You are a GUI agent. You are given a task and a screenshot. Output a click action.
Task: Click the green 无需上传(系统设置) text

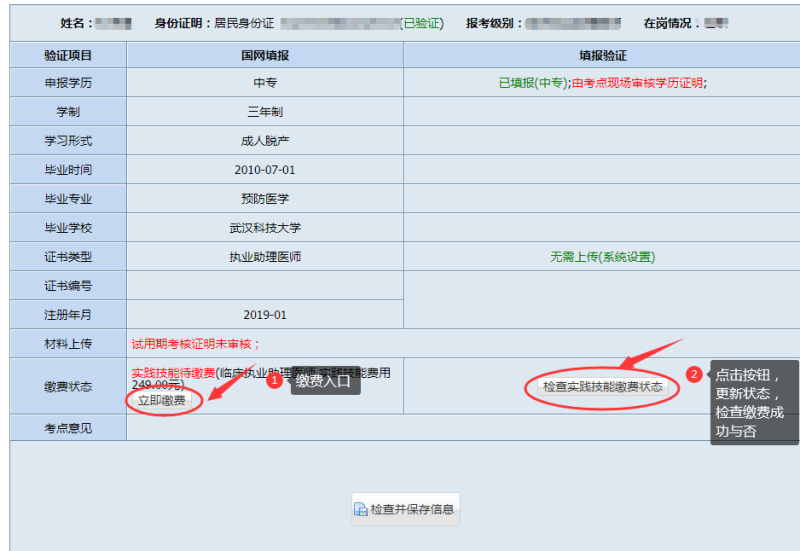pyautogui.click(x=602, y=257)
